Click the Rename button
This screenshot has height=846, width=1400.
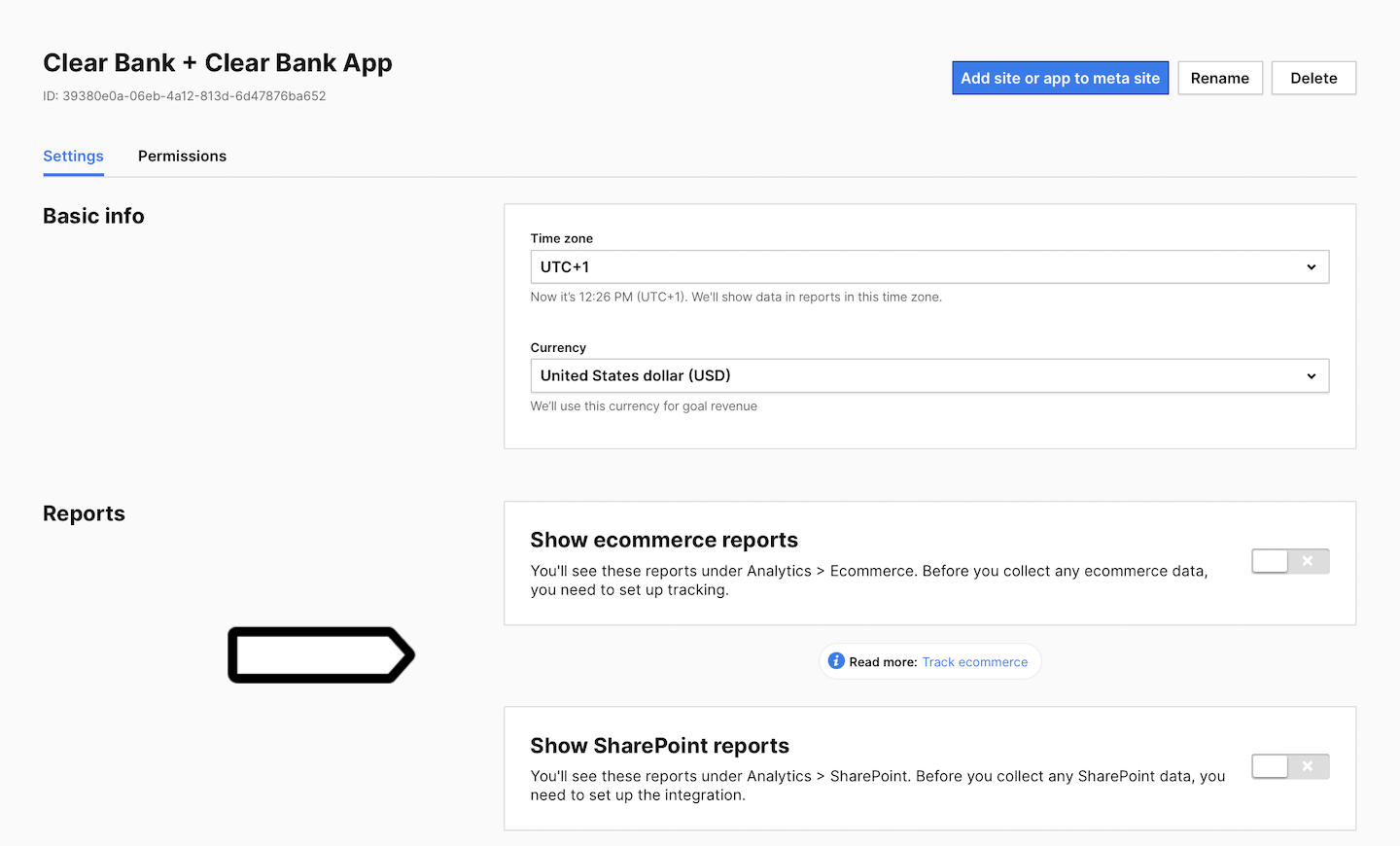coord(1220,79)
